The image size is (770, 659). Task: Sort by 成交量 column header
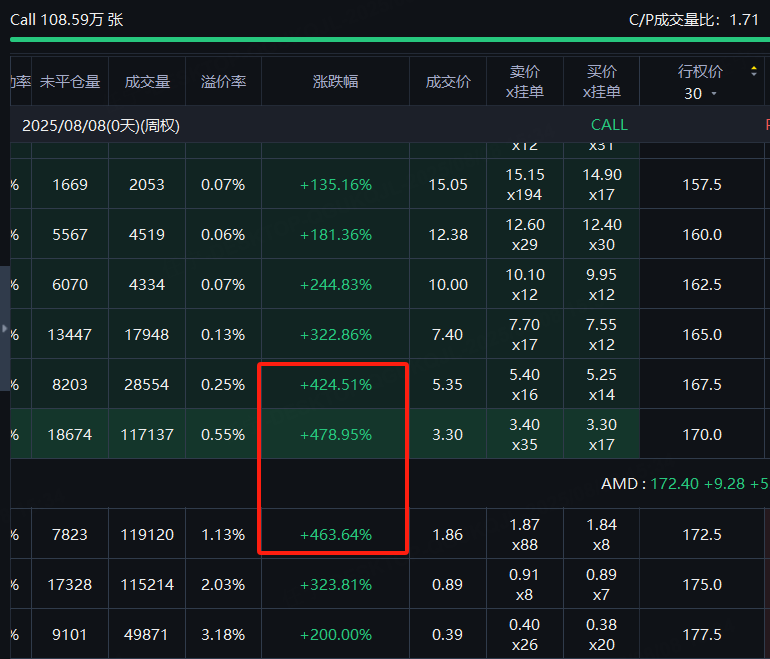coord(147,82)
